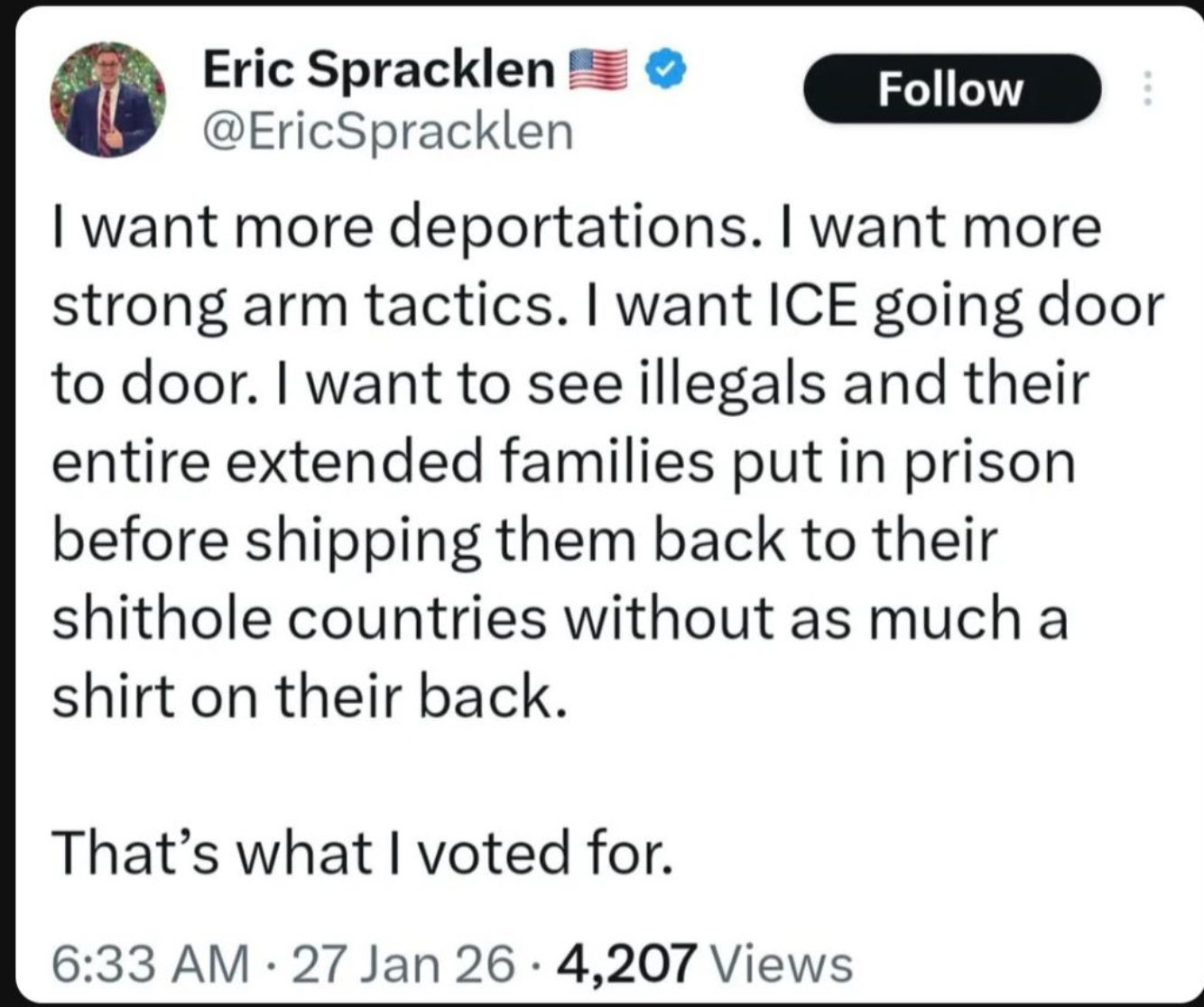Screen dimensions: 1204x1007
Task: Click the Eric Spracklen display name
Action: pos(378,69)
